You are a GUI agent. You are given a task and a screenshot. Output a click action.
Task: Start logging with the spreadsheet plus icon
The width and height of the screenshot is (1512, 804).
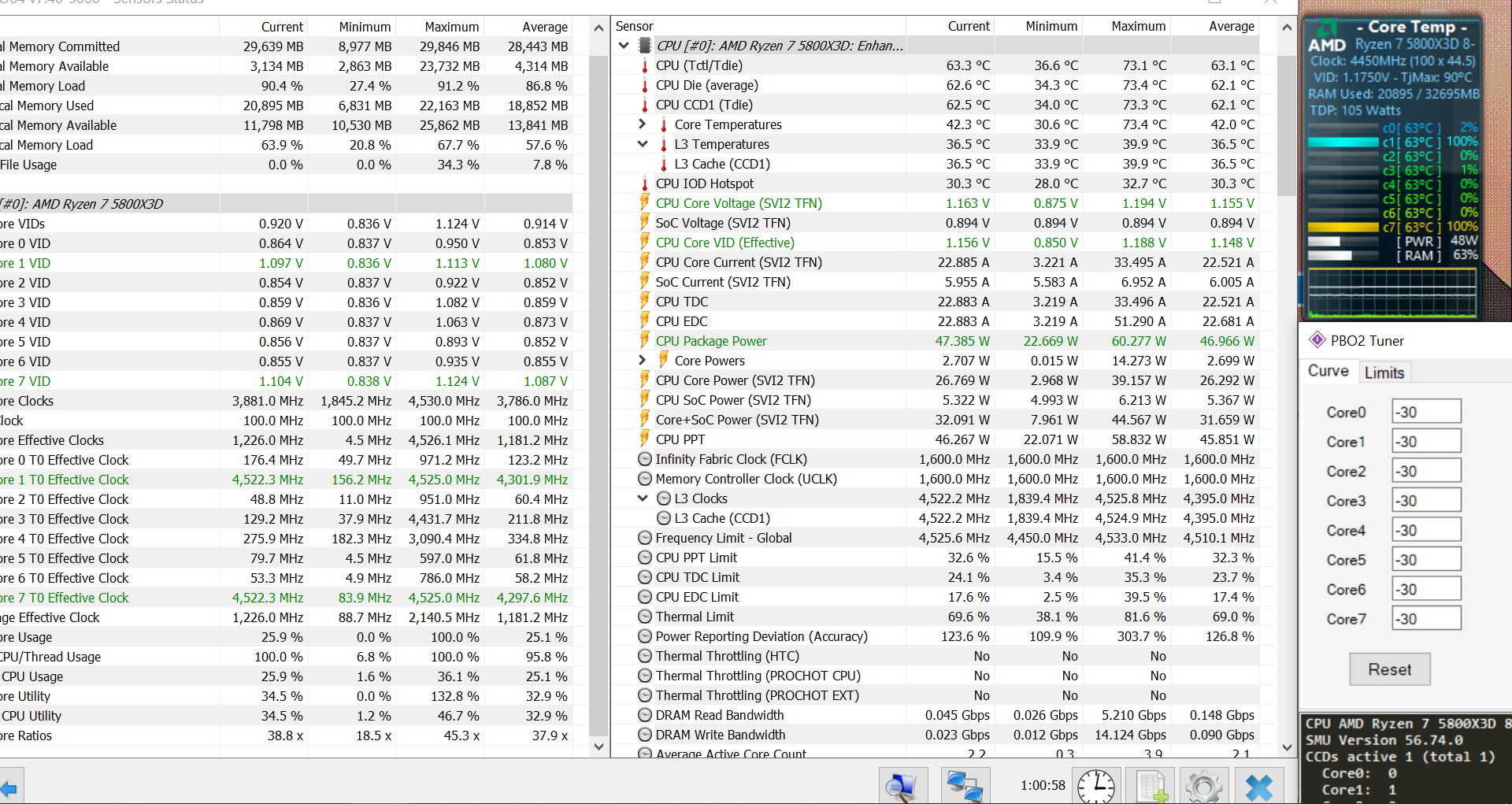tap(1151, 786)
